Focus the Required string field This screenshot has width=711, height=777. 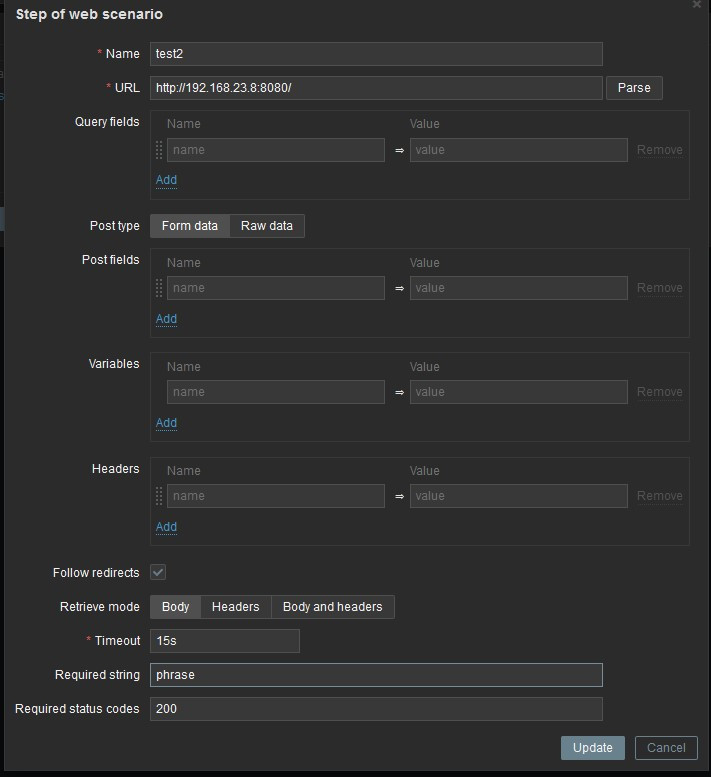[x=376, y=675]
